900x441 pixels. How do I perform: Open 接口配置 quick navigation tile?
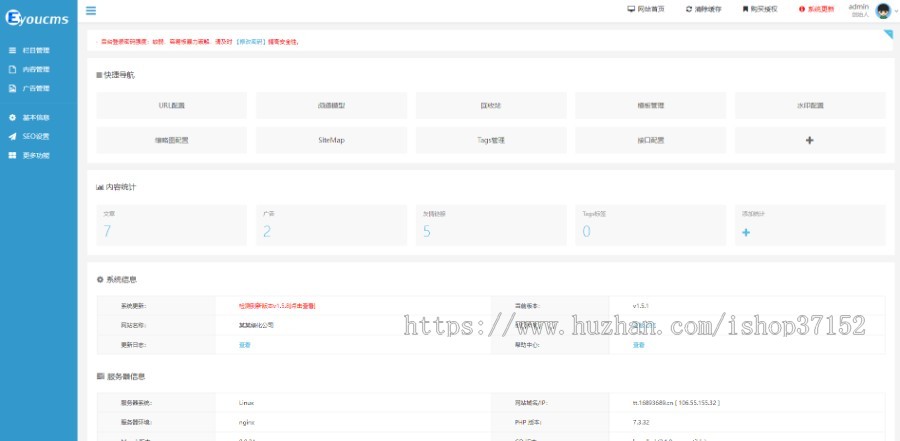pos(650,140)
